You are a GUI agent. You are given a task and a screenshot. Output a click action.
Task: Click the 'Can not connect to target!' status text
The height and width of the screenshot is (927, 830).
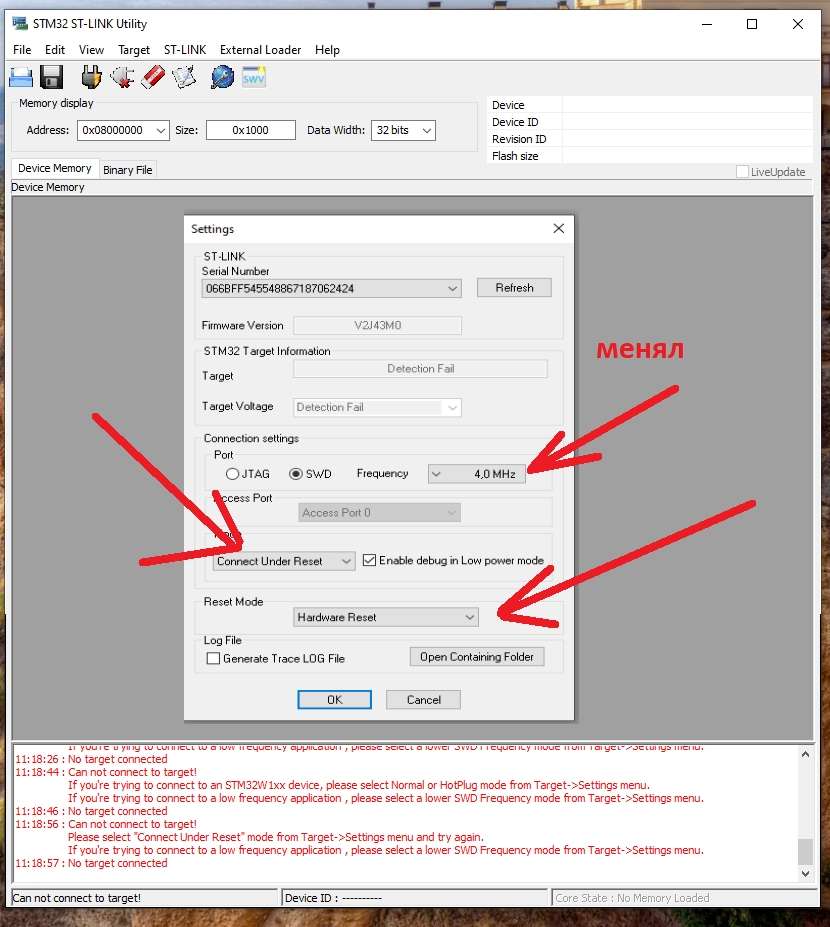pos(76,898)
